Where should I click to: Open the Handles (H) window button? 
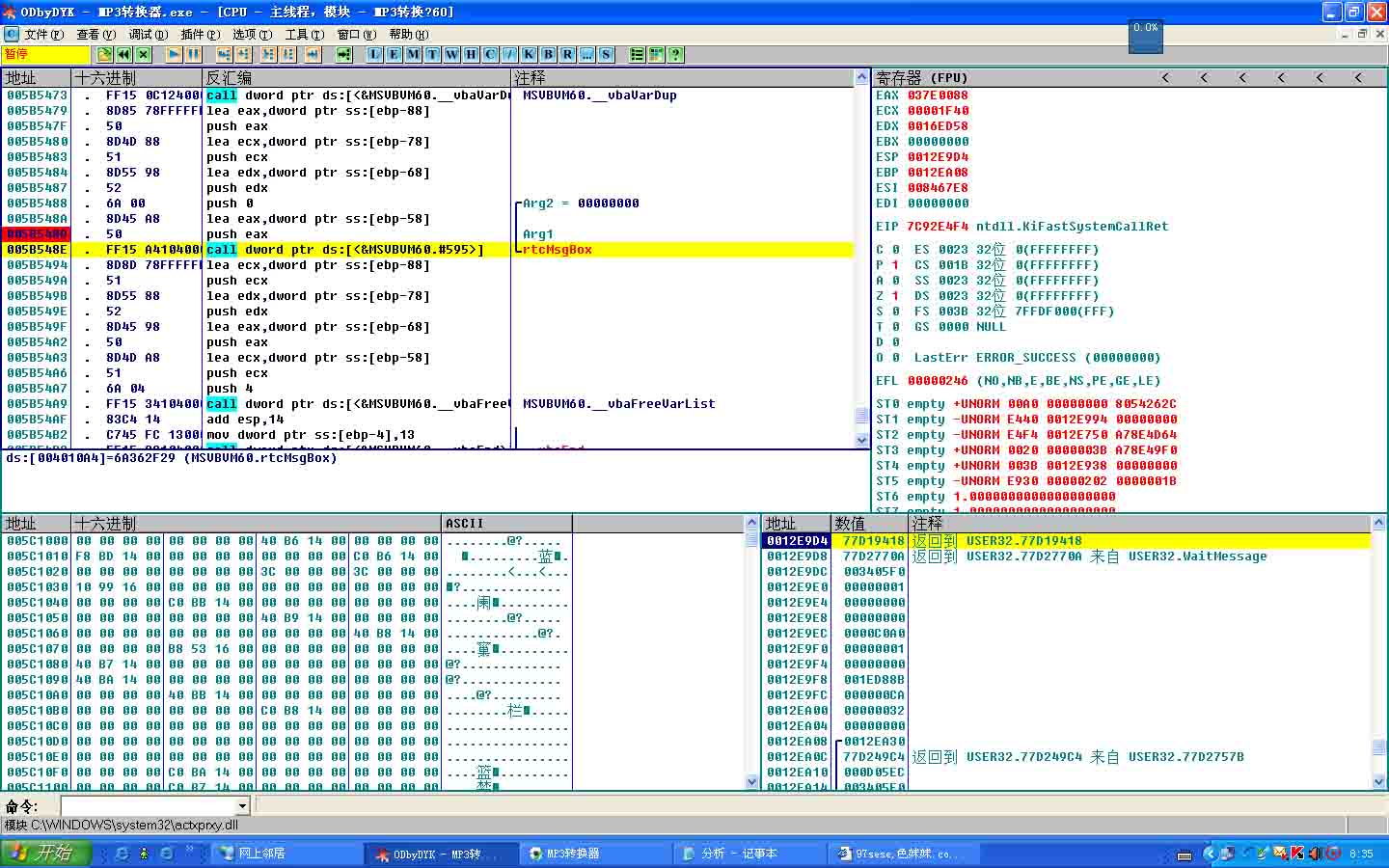tap(471, 55)
